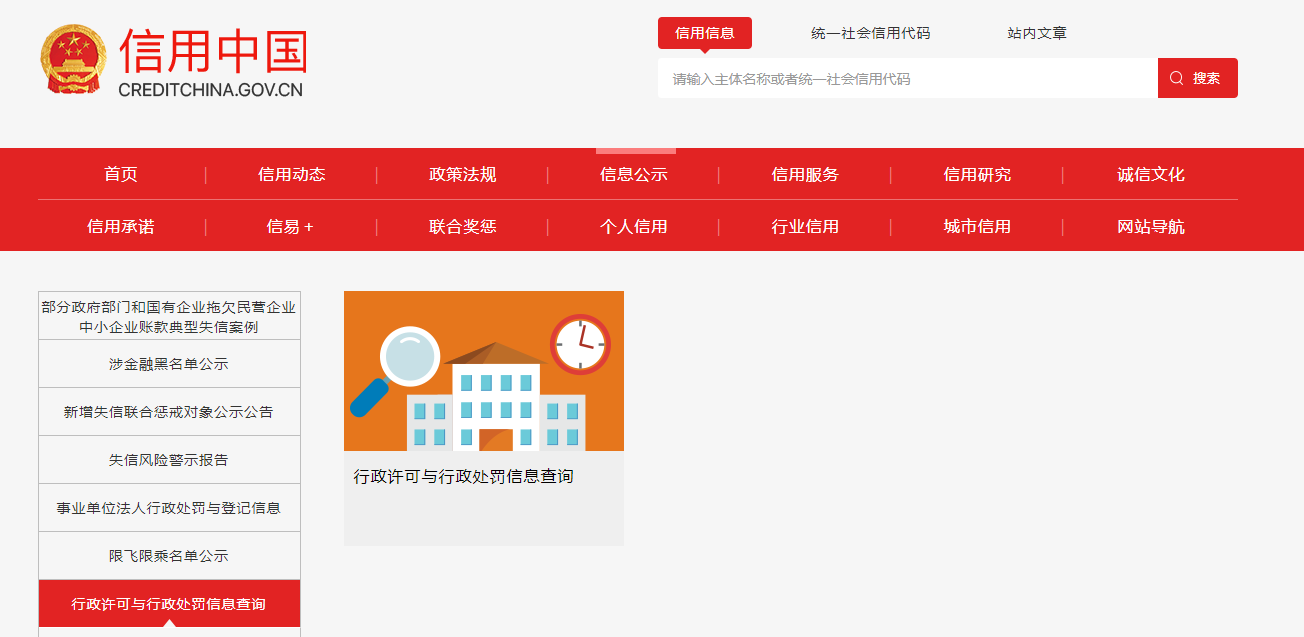Open 限飞限乘名单公示 sidebar item

pos(169,556)
